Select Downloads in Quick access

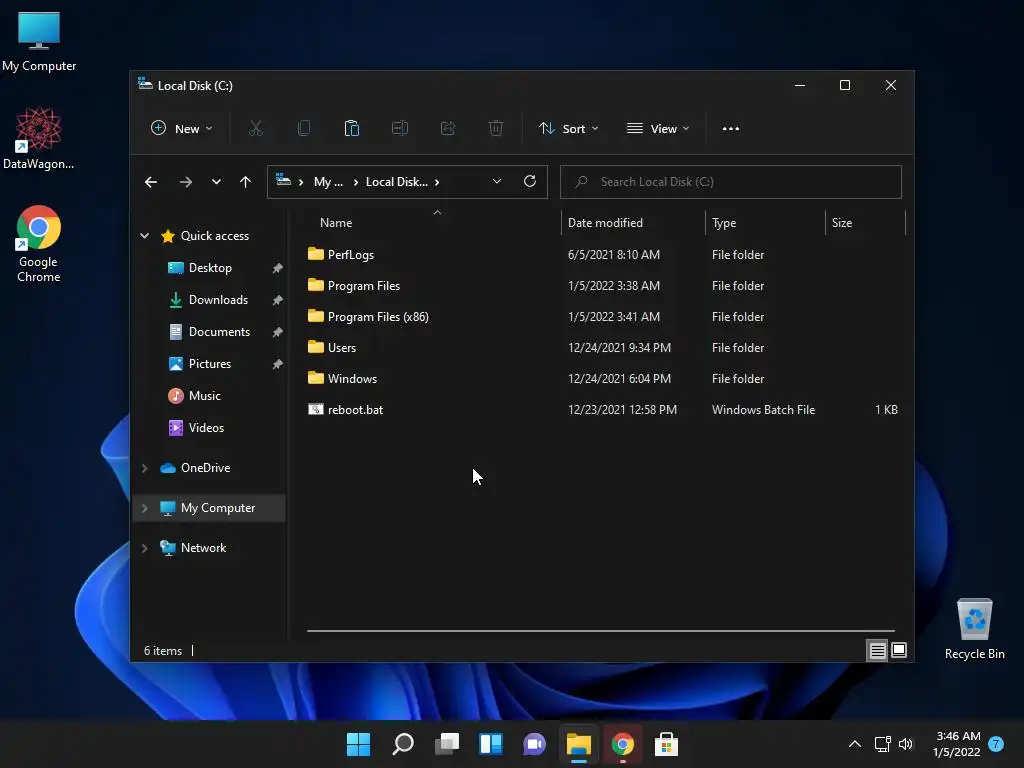(x=218, y=300)
